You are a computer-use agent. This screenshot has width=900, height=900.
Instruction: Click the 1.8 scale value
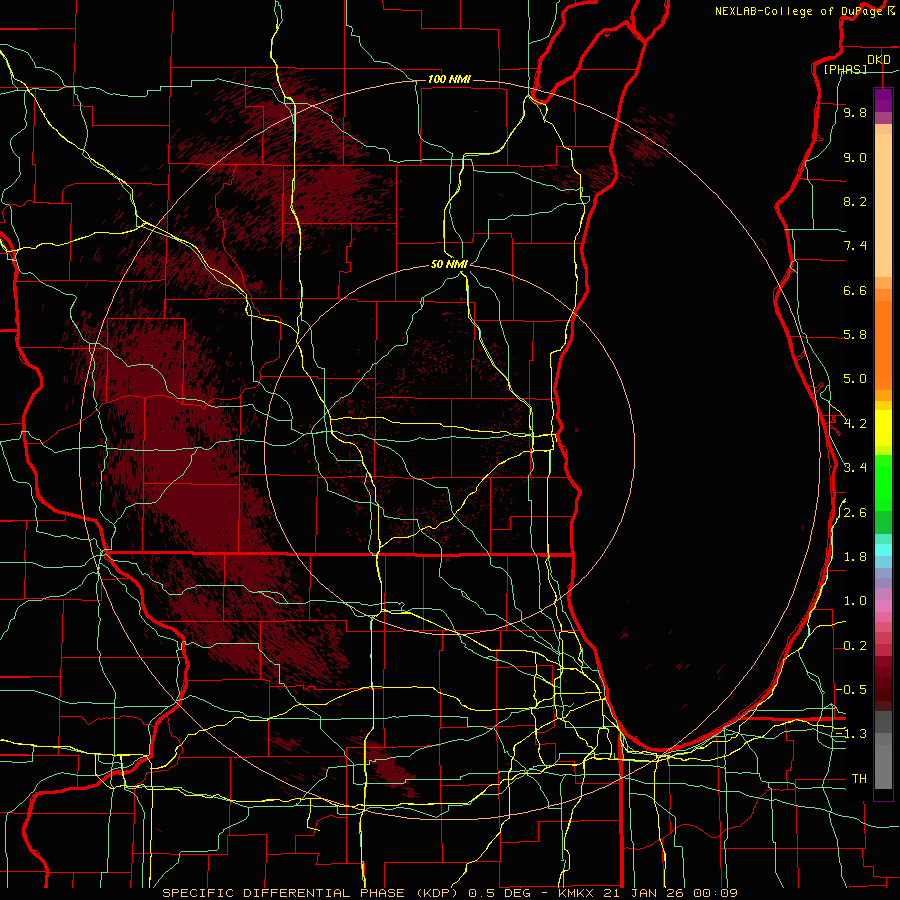pyautogui.click(x=855, y=557)
